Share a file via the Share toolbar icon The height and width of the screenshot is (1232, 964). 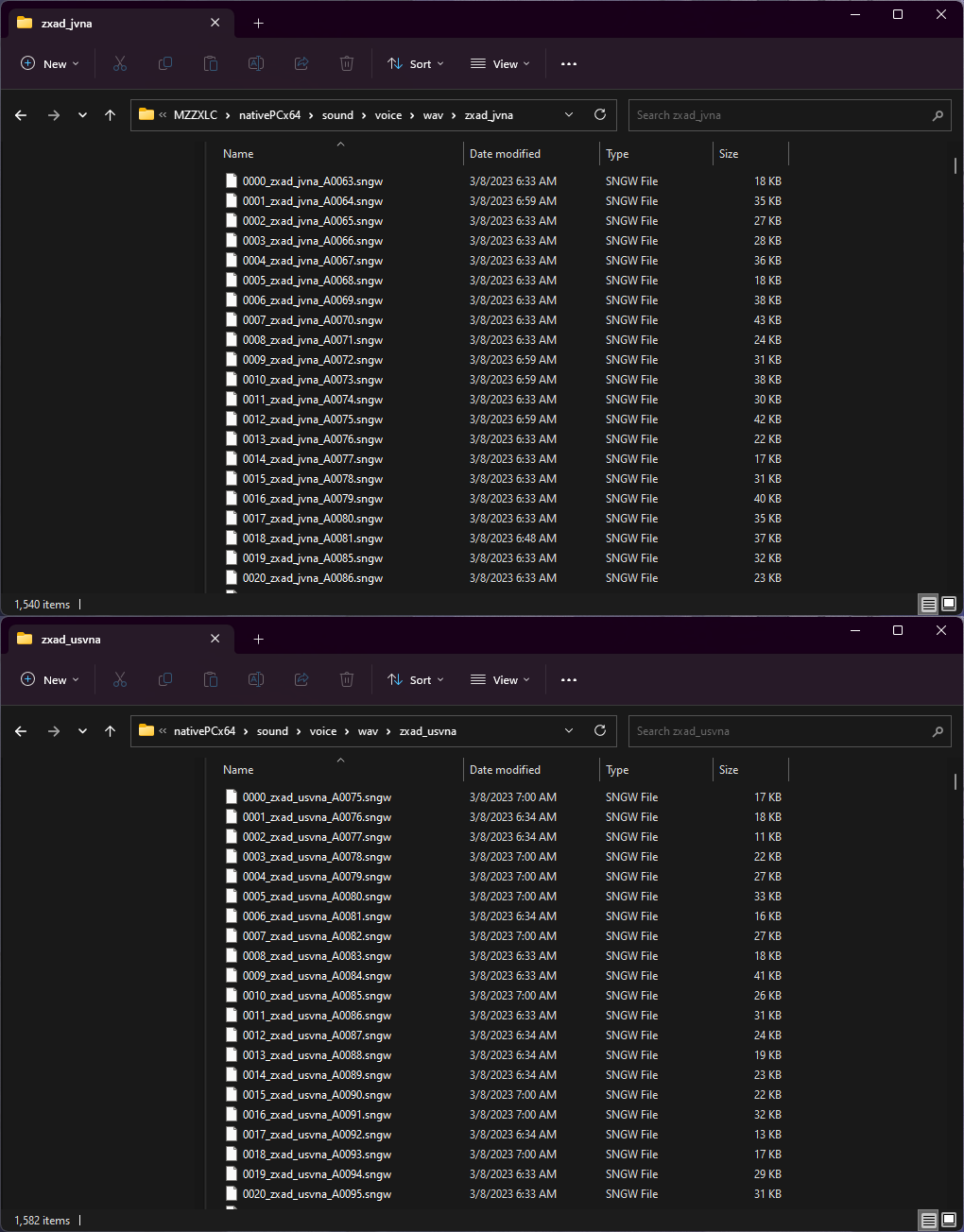click(x=301, y=63)
